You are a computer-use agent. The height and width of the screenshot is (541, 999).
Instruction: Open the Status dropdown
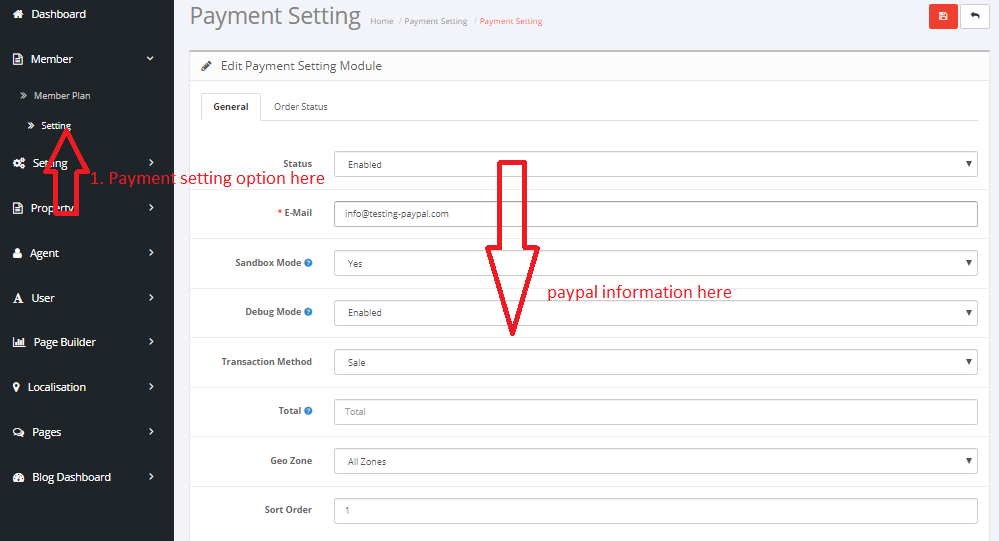[655, 164]
